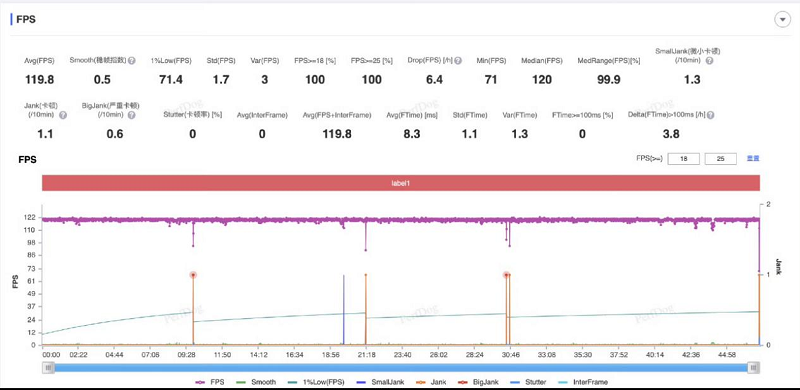Click the FPS threshold field showing 25
This screenshot has width=800, height=390.
(x=720, y=159)
